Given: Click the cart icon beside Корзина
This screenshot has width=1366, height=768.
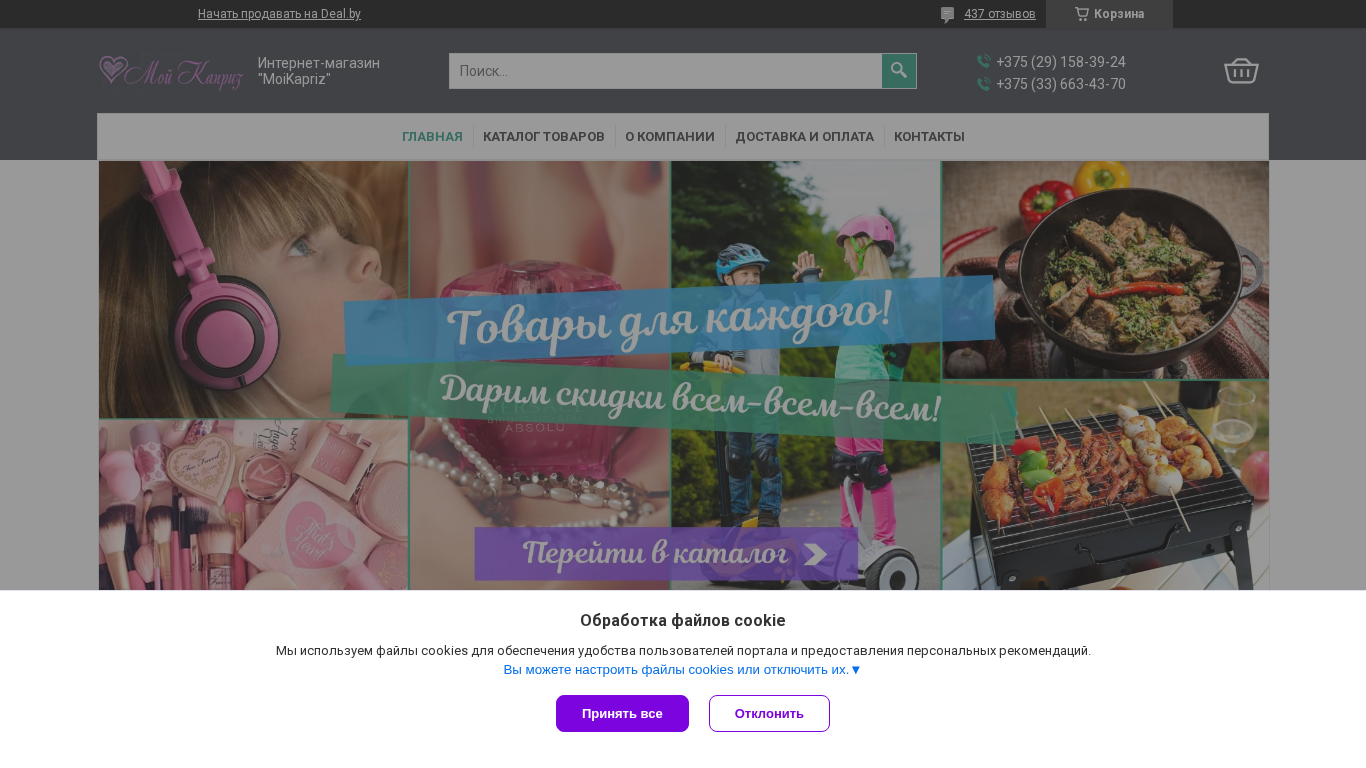Looking at the screenshot, I should pyautogui.click(x=1081, y=14).
